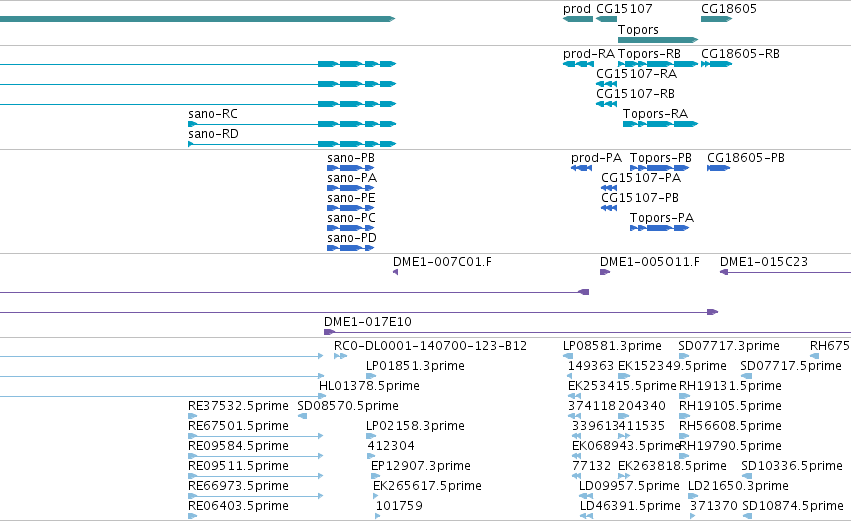This screenshot has height=521, width=851.
Task: Select the SD07717.5prime EST
Action: pos(747,376)
